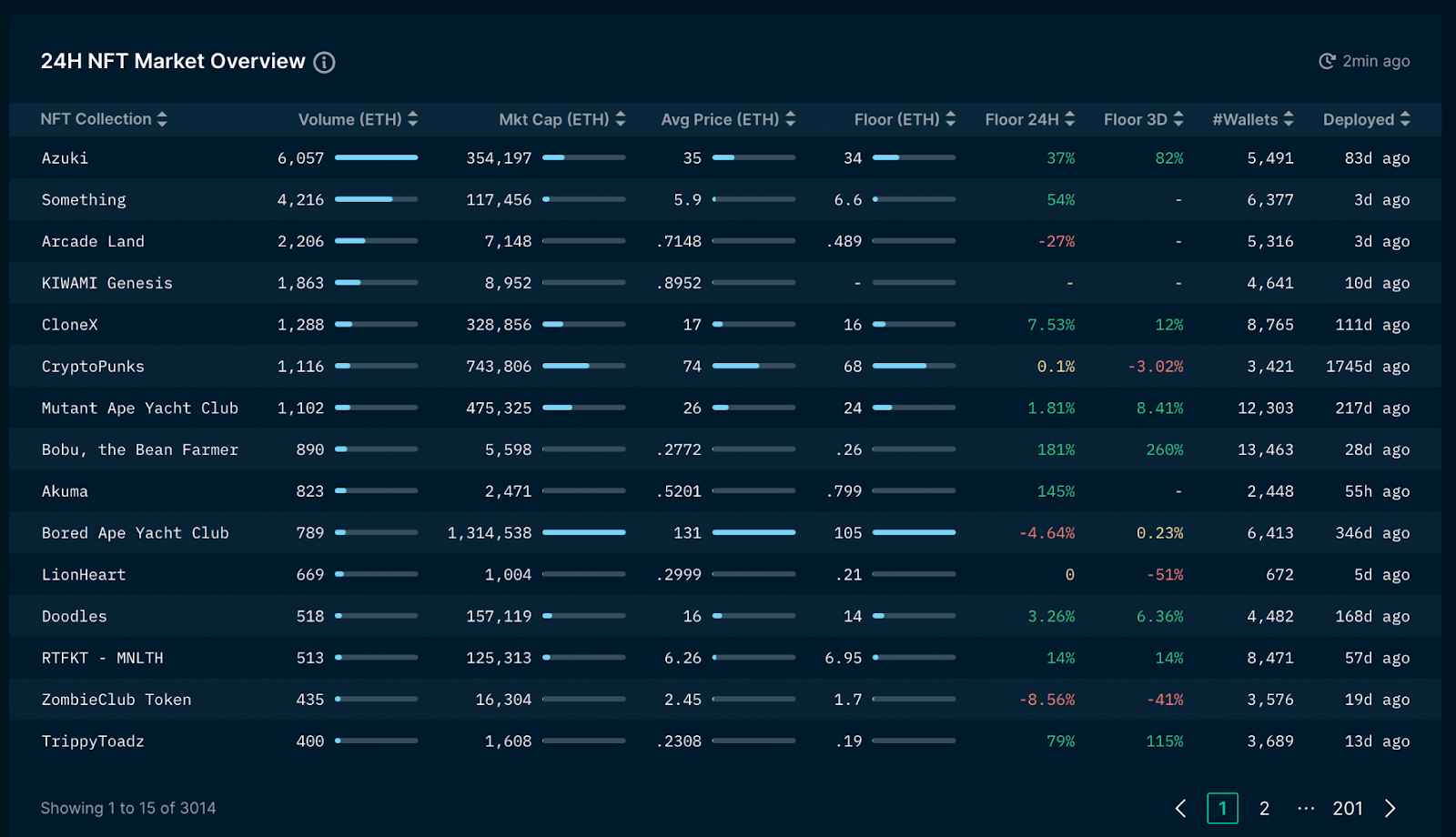The height and width of the screenshot is (837, 1456).
Task: Sort table by Floor (ETH) arrows
Action: pos(950,119)
